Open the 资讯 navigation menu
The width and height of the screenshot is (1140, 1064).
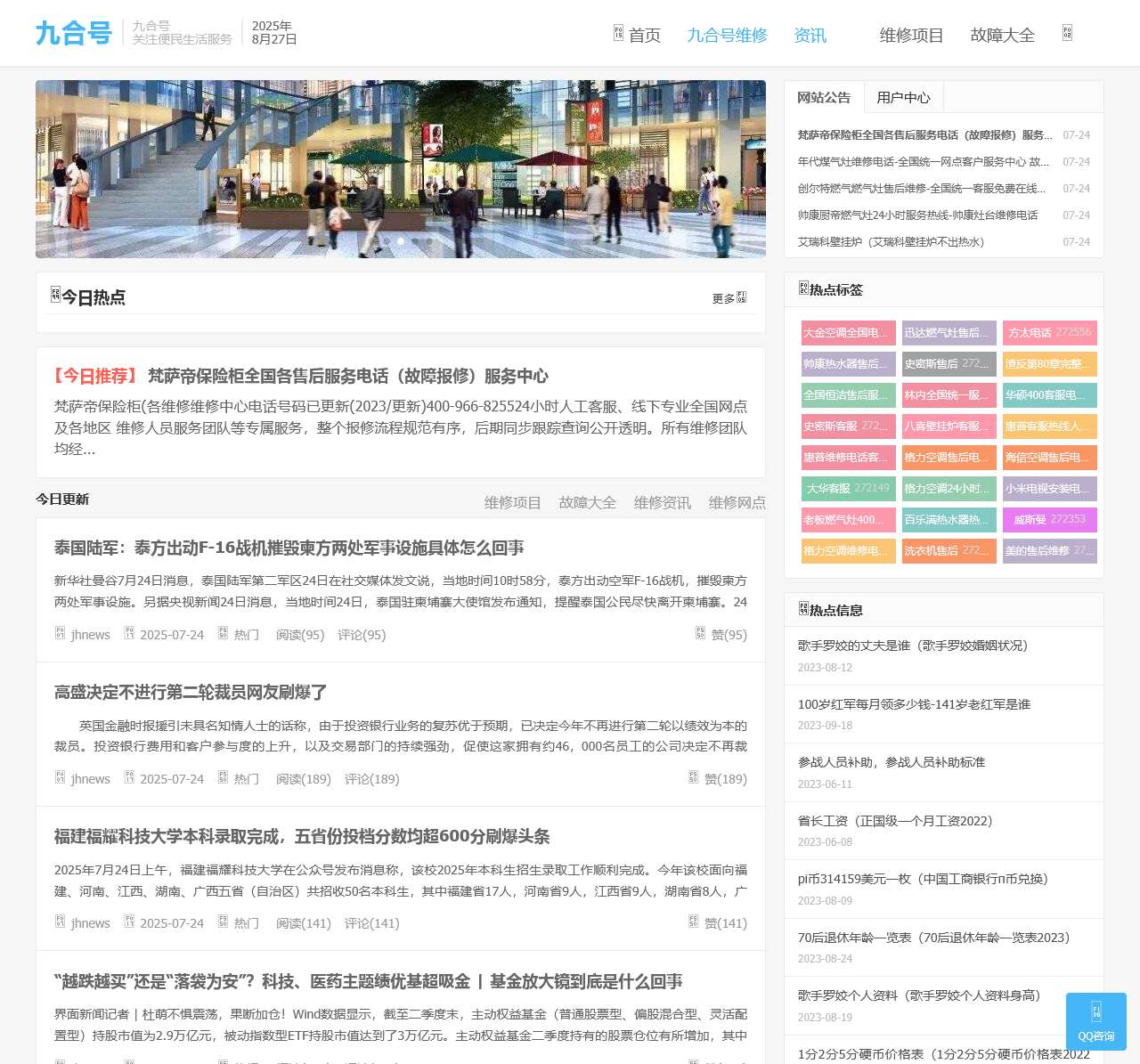(810, 36)
